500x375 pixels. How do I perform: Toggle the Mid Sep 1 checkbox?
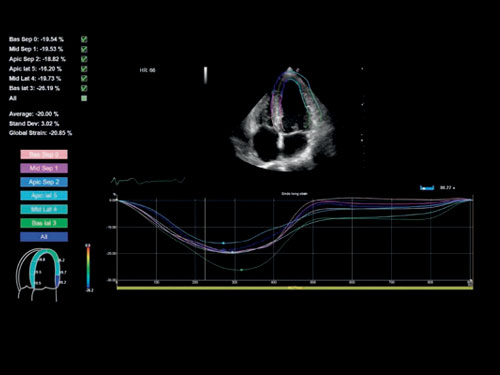(84, 49)
